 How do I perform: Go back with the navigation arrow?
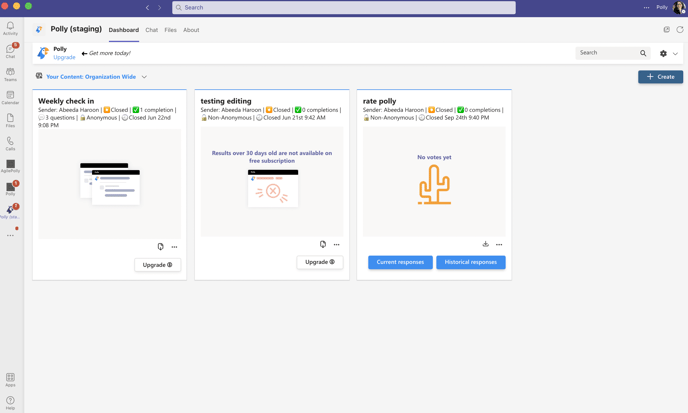click(x=147, y=7)
